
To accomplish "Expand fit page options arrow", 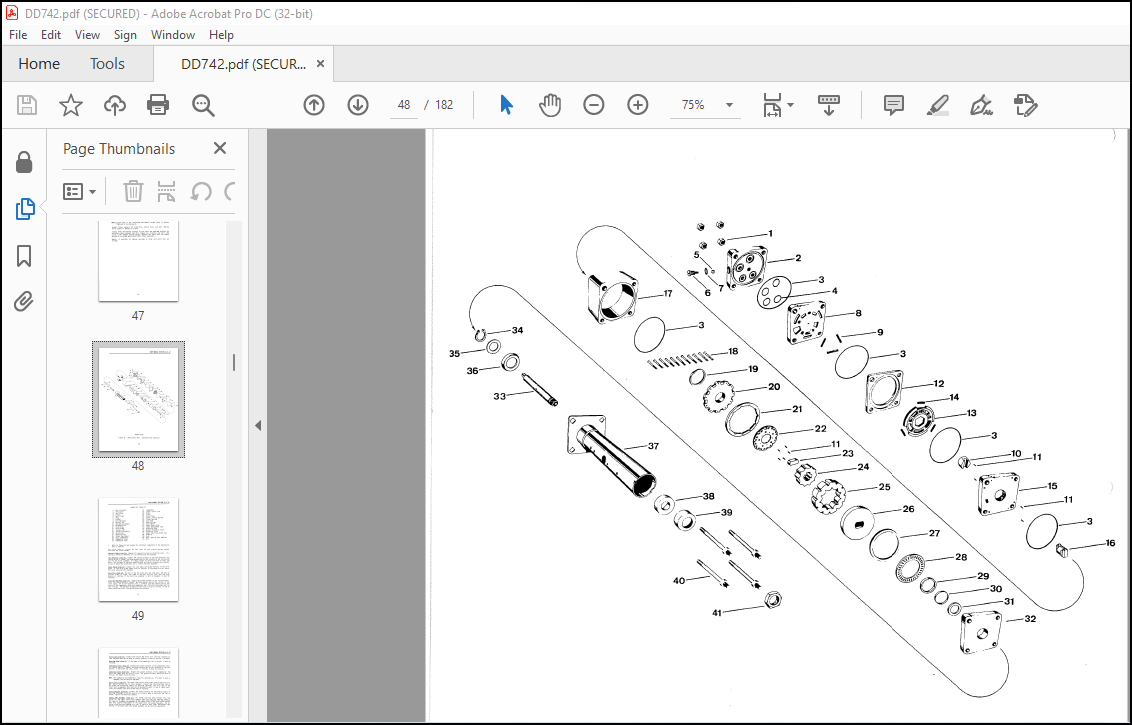I will pyautogui.click(x=791, y=105).
